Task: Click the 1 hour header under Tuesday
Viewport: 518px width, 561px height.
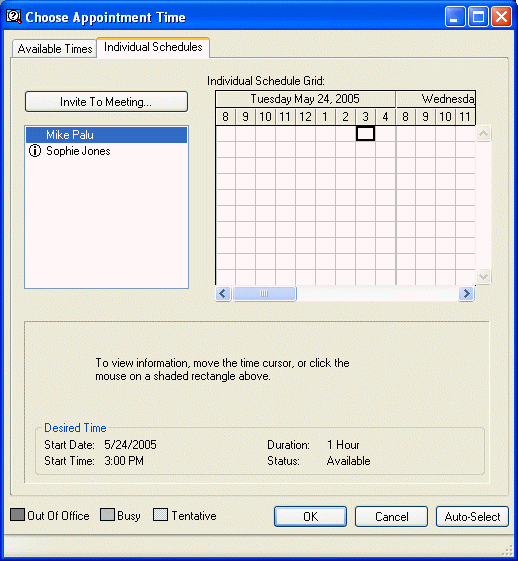Action: (x=325, y=117)
